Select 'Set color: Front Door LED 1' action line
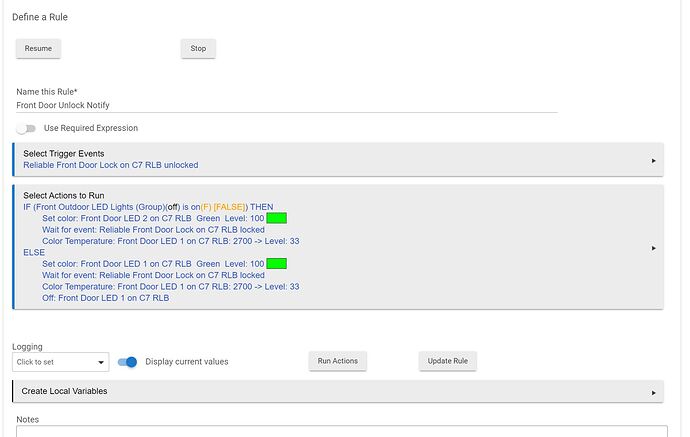Screen dimensions: 690x437 [153, 264]
